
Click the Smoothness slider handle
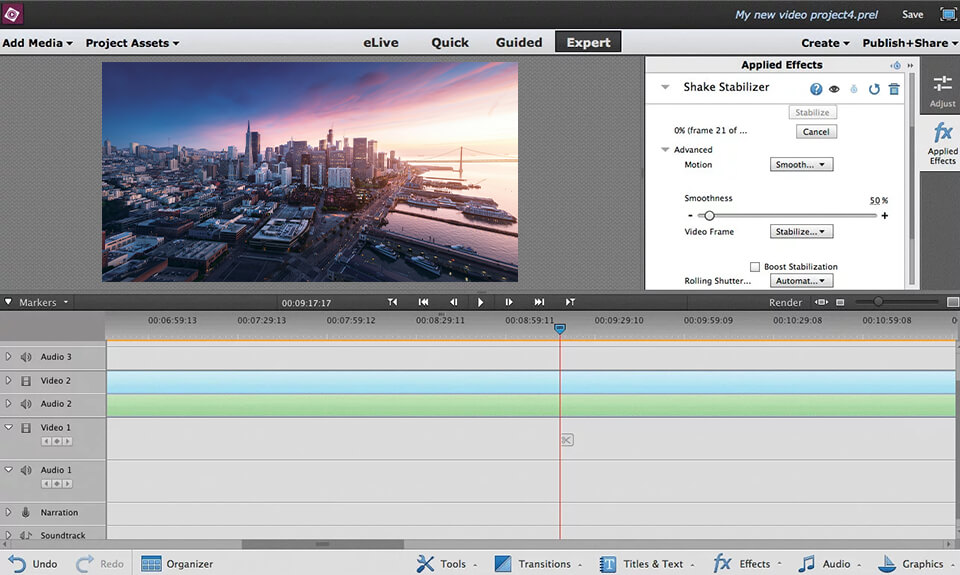pyautogui.click(x=709, y=216)
